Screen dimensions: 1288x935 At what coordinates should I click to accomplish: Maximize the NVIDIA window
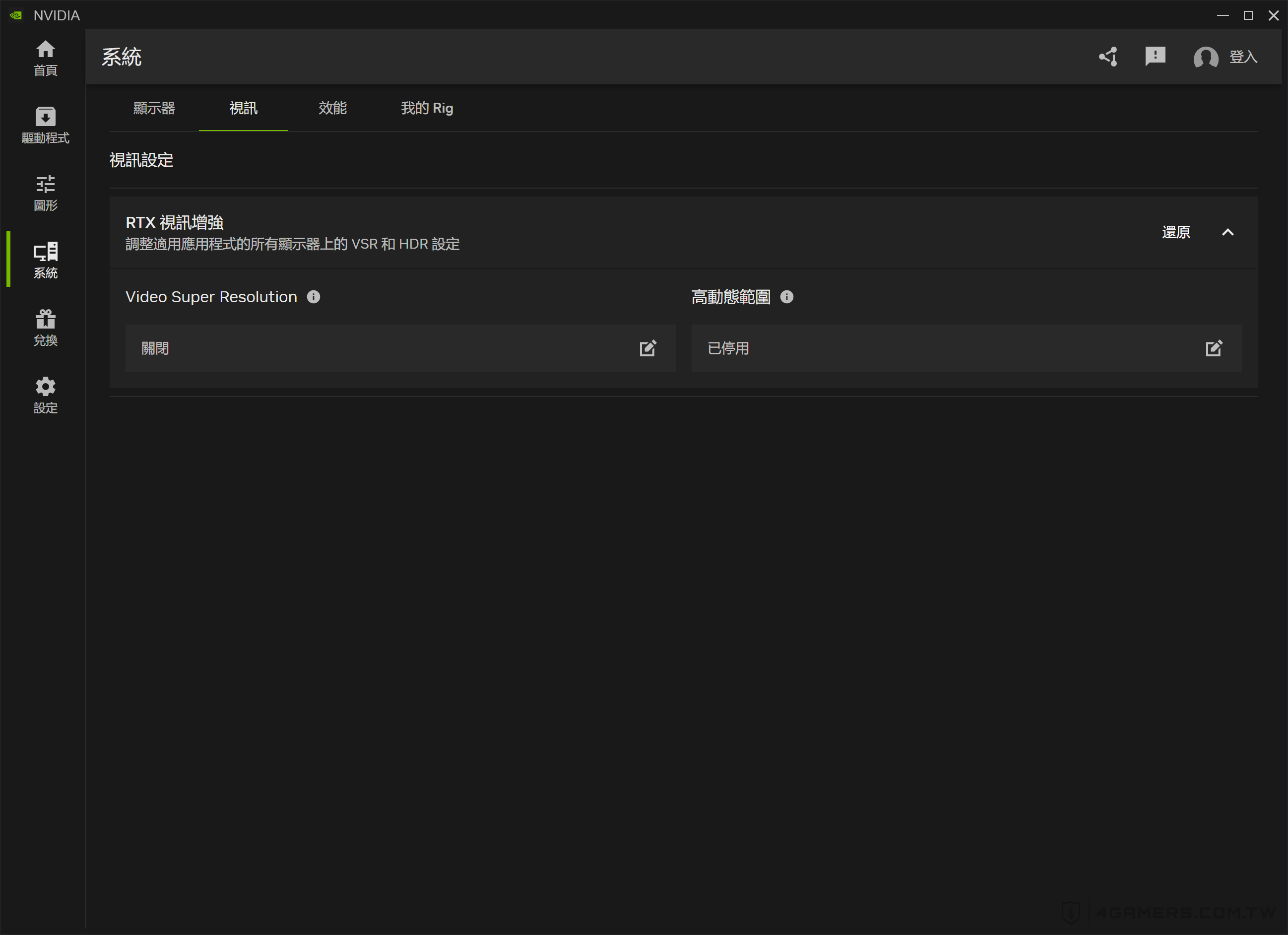[1248, 15]
